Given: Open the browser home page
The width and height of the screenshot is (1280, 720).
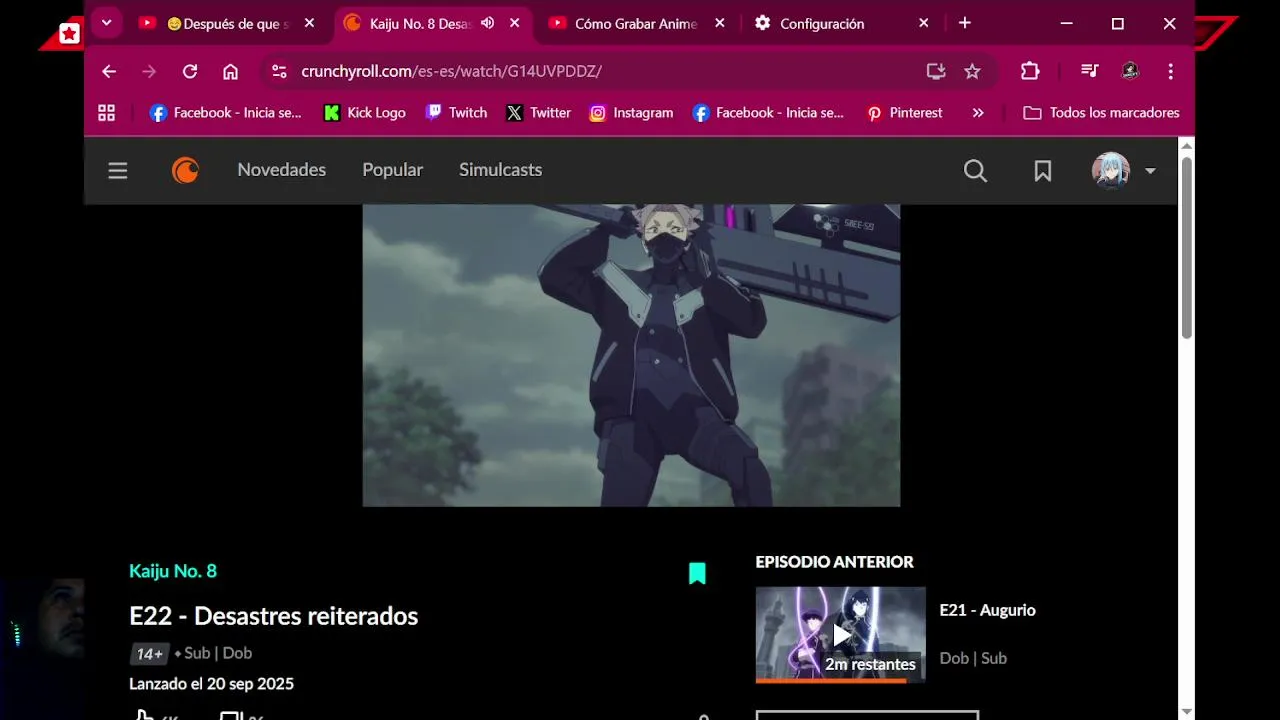Looking at the screenshot, I should click(x=231, y=71).
